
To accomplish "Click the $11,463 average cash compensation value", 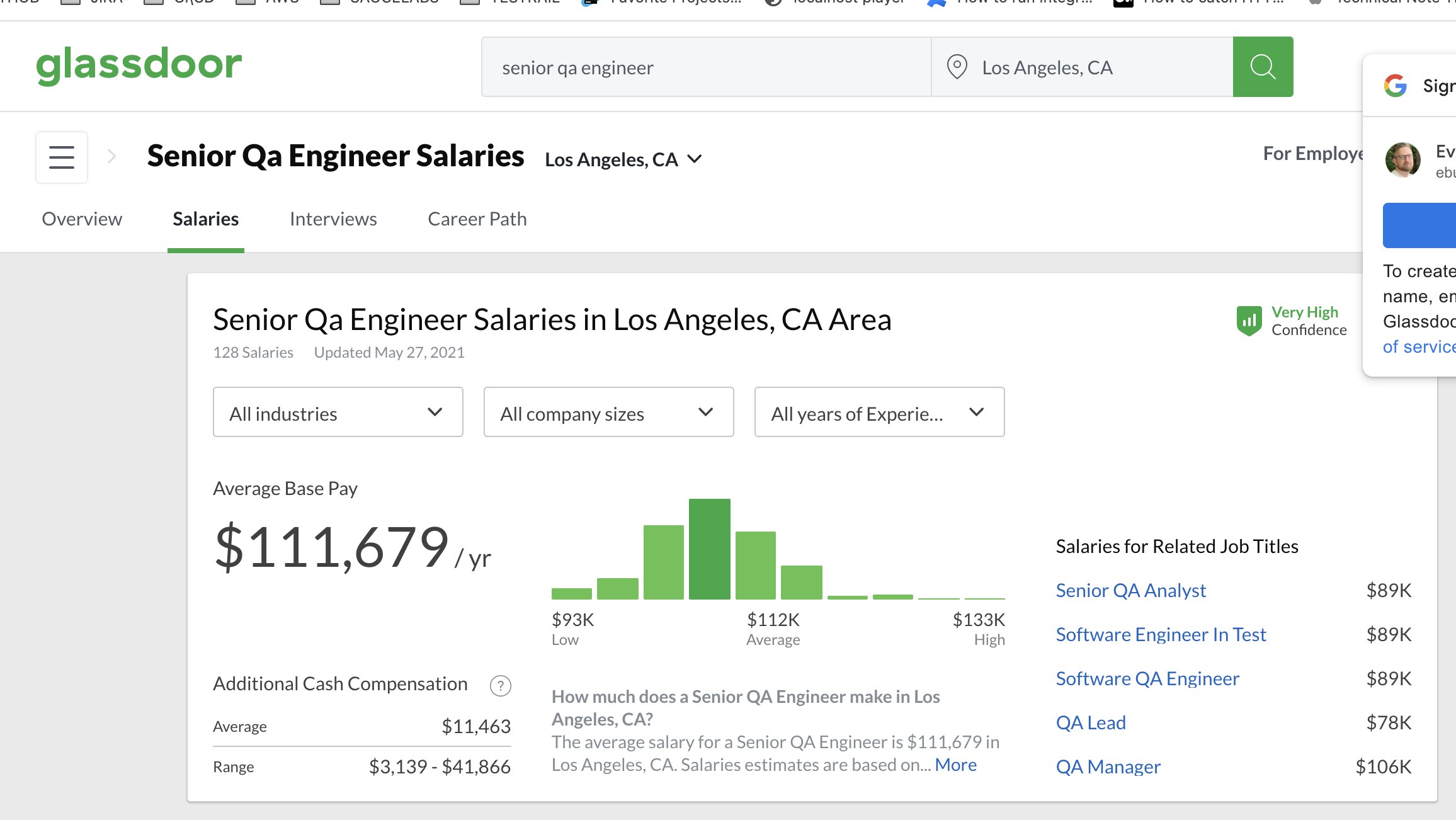I will pyautogui.click(x=476, y=727).
